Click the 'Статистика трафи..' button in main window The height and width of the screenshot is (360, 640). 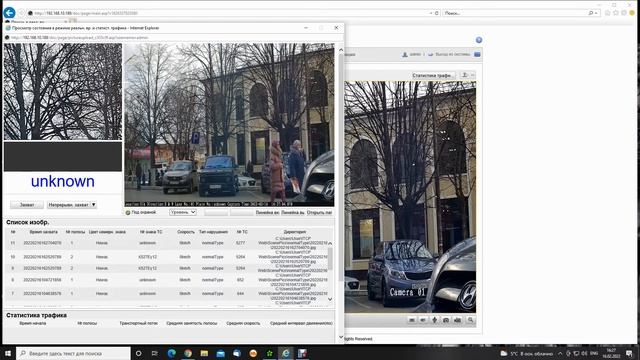point(432,76)
